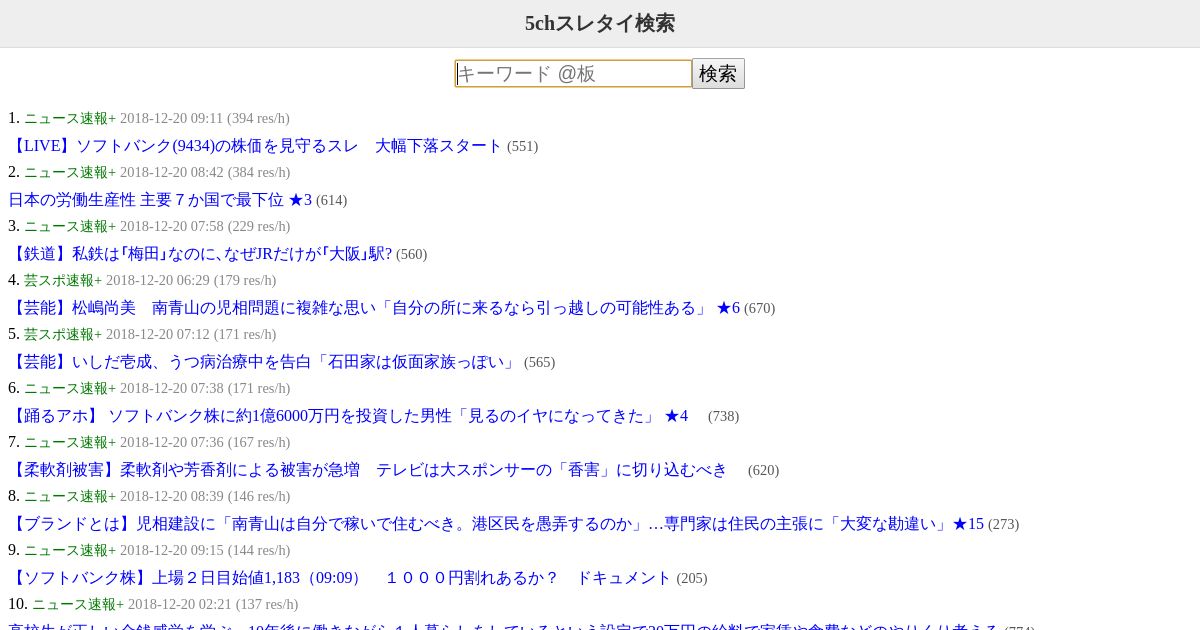This screenshot has height=630, width=1200.
Task: Click the reply count (620)
Action: (x=763, y=470)
